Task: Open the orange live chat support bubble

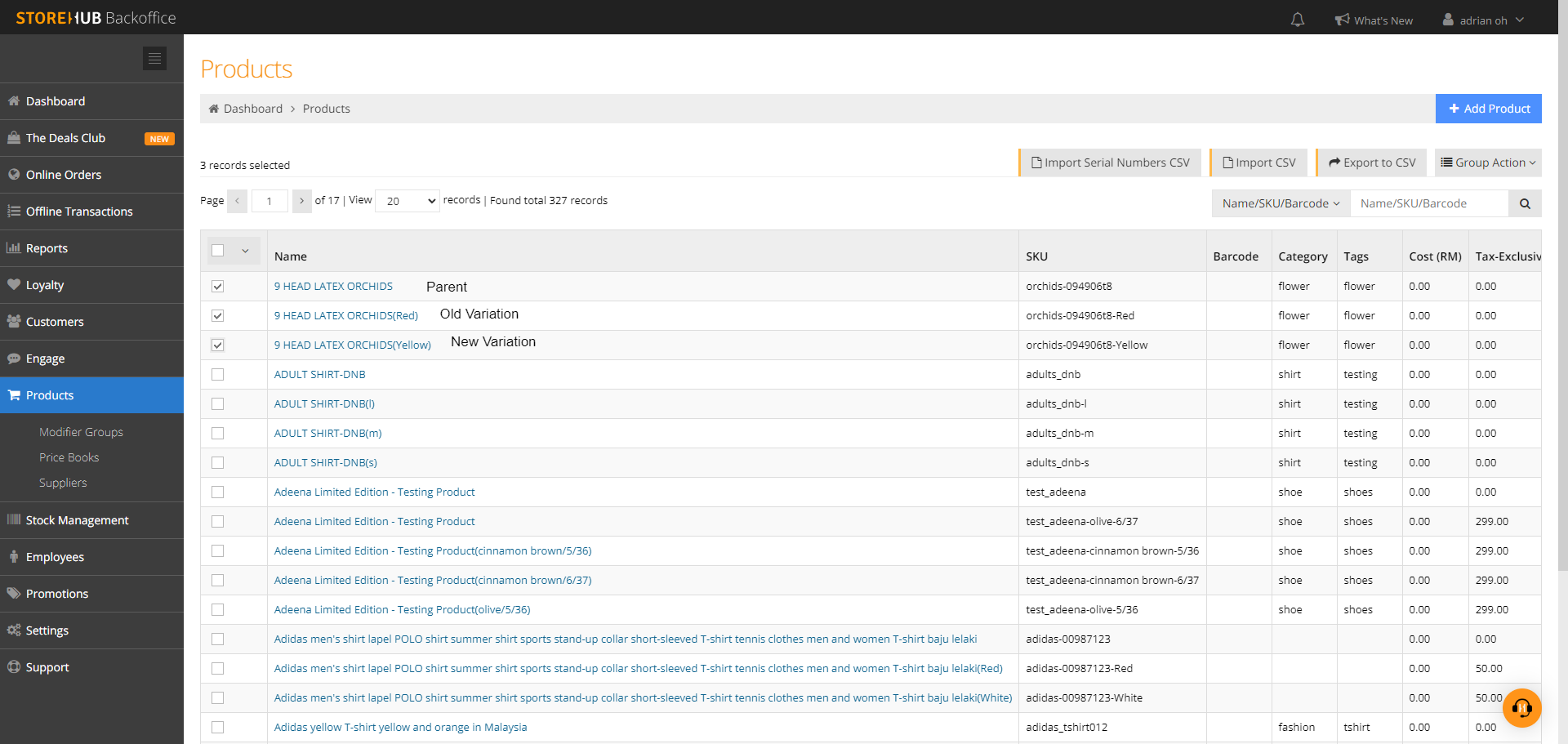Action: coord(1521,708)
